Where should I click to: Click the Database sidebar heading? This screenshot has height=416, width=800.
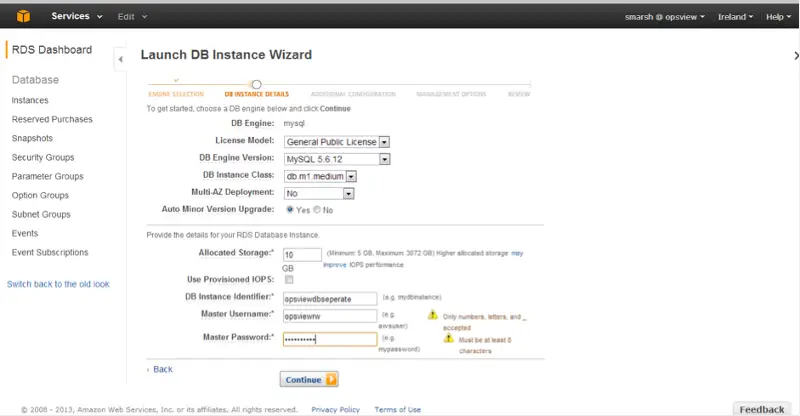tap(35, 80)
